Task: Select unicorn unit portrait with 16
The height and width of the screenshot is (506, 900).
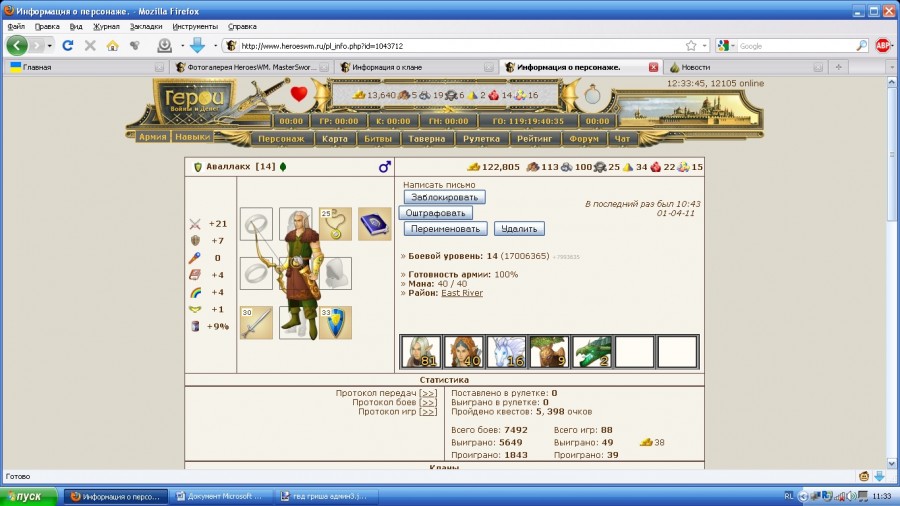Action: tap(506, 352)
